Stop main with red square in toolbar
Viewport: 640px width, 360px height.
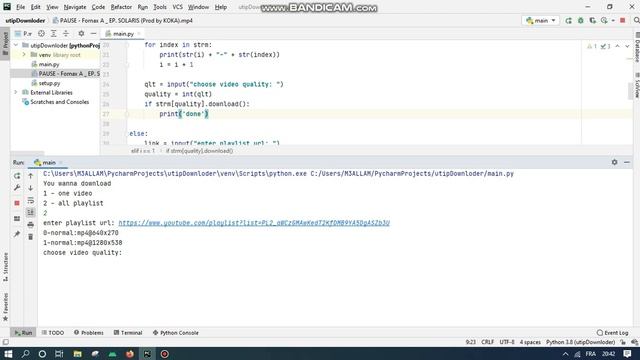[x=622, y=20]
